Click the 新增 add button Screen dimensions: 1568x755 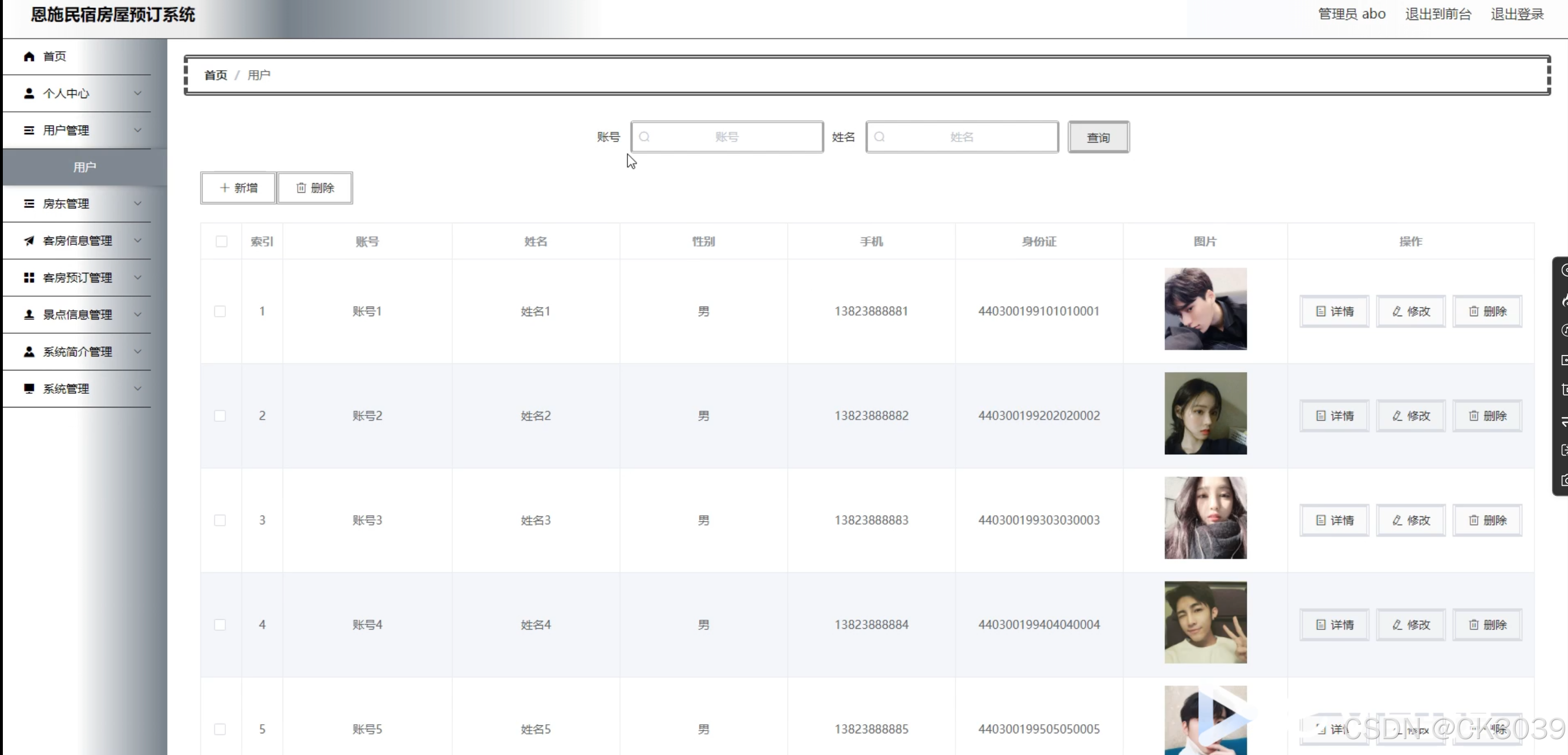[x=238, y=188]
